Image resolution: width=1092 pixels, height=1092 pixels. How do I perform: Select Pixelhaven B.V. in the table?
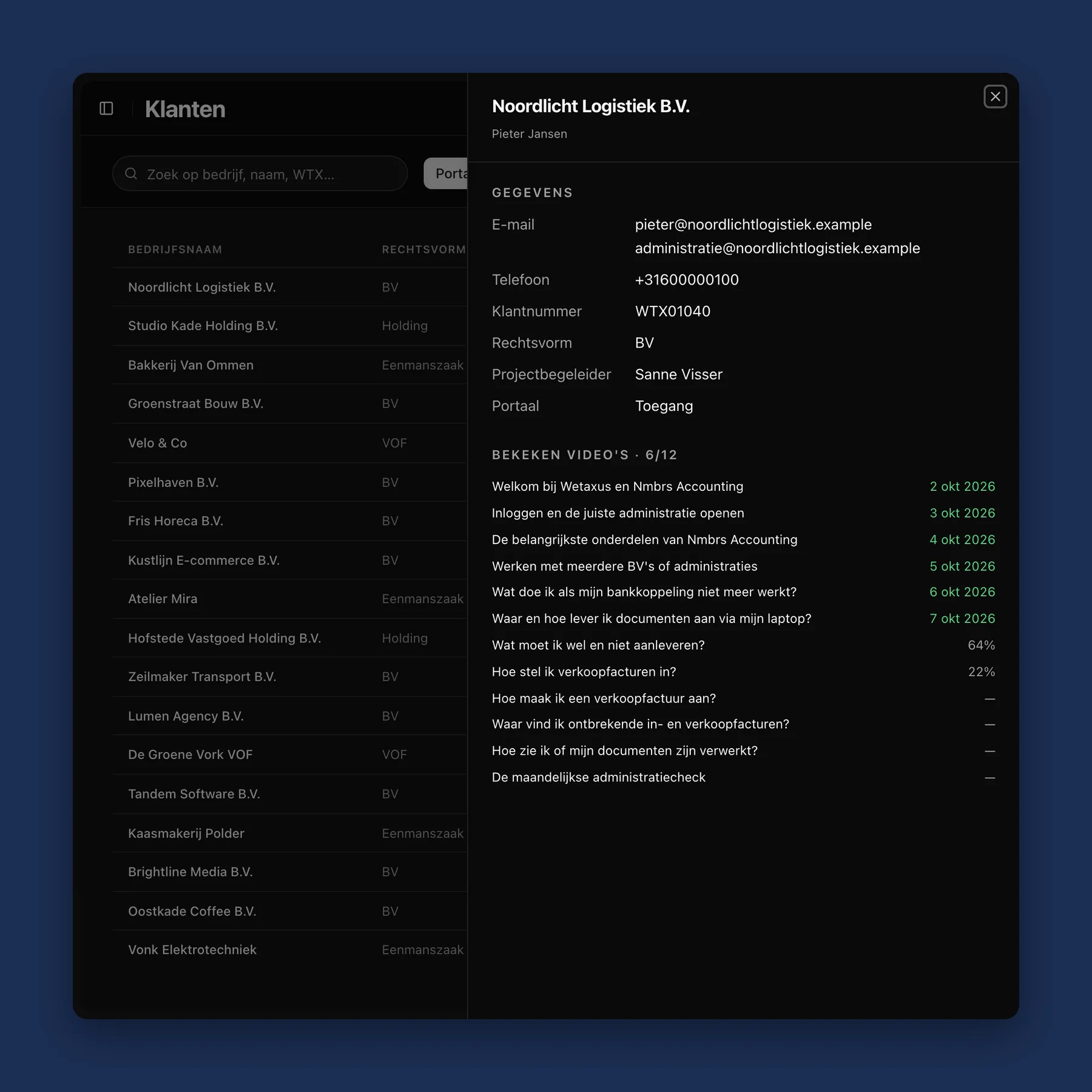[x=290, y=482]
